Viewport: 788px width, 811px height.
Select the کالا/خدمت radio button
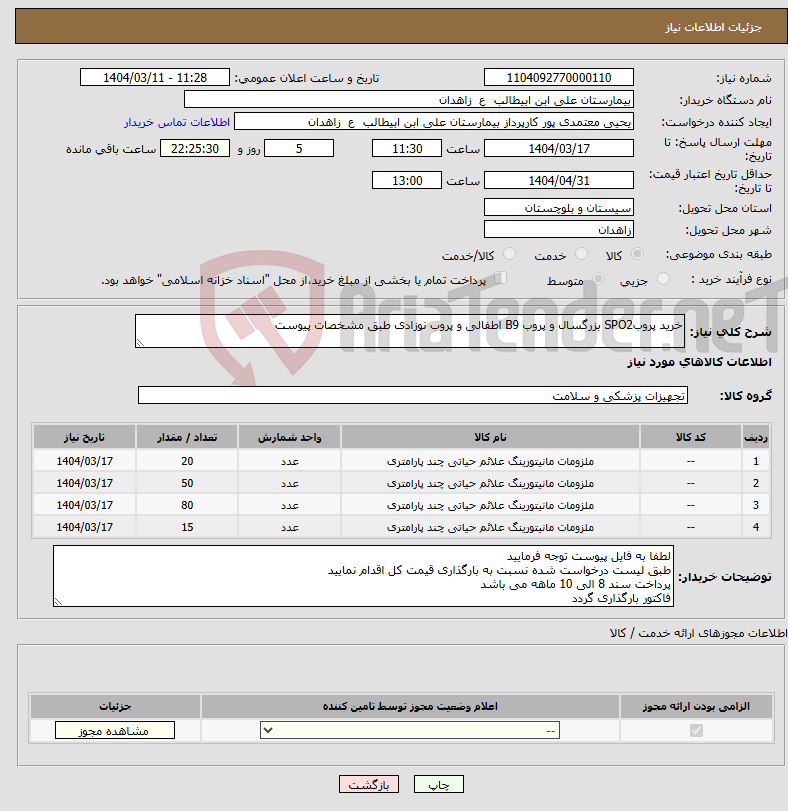(x=510, y=253)
